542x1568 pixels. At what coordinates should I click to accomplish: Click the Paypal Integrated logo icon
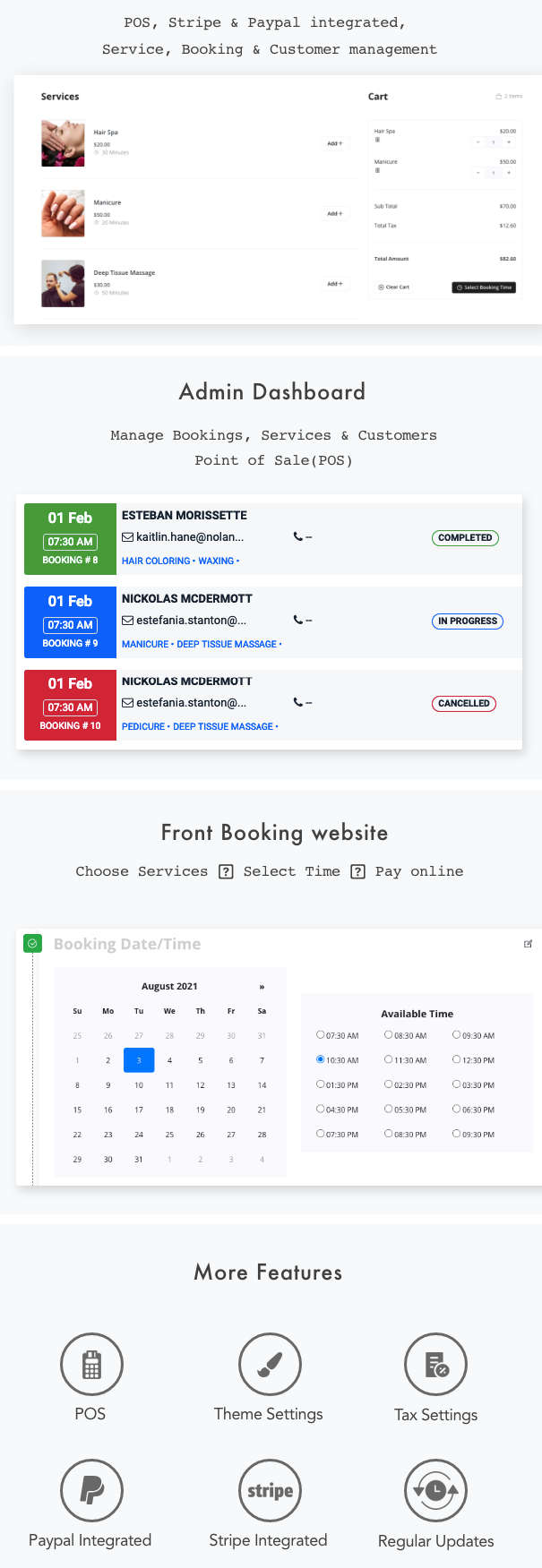(91, 1491)
